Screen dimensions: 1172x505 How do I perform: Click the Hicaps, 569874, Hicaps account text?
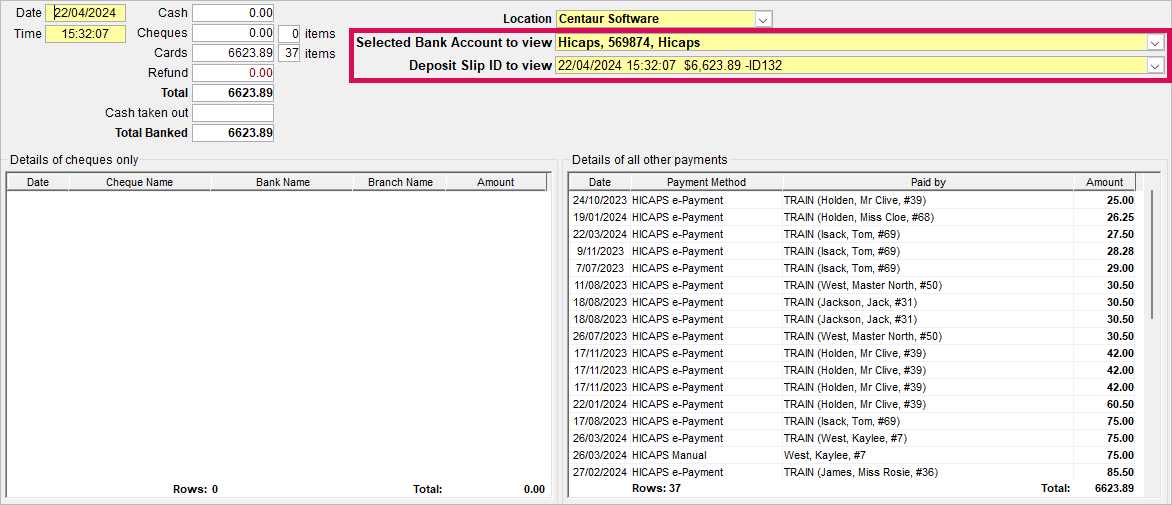(x=629, y=43)
